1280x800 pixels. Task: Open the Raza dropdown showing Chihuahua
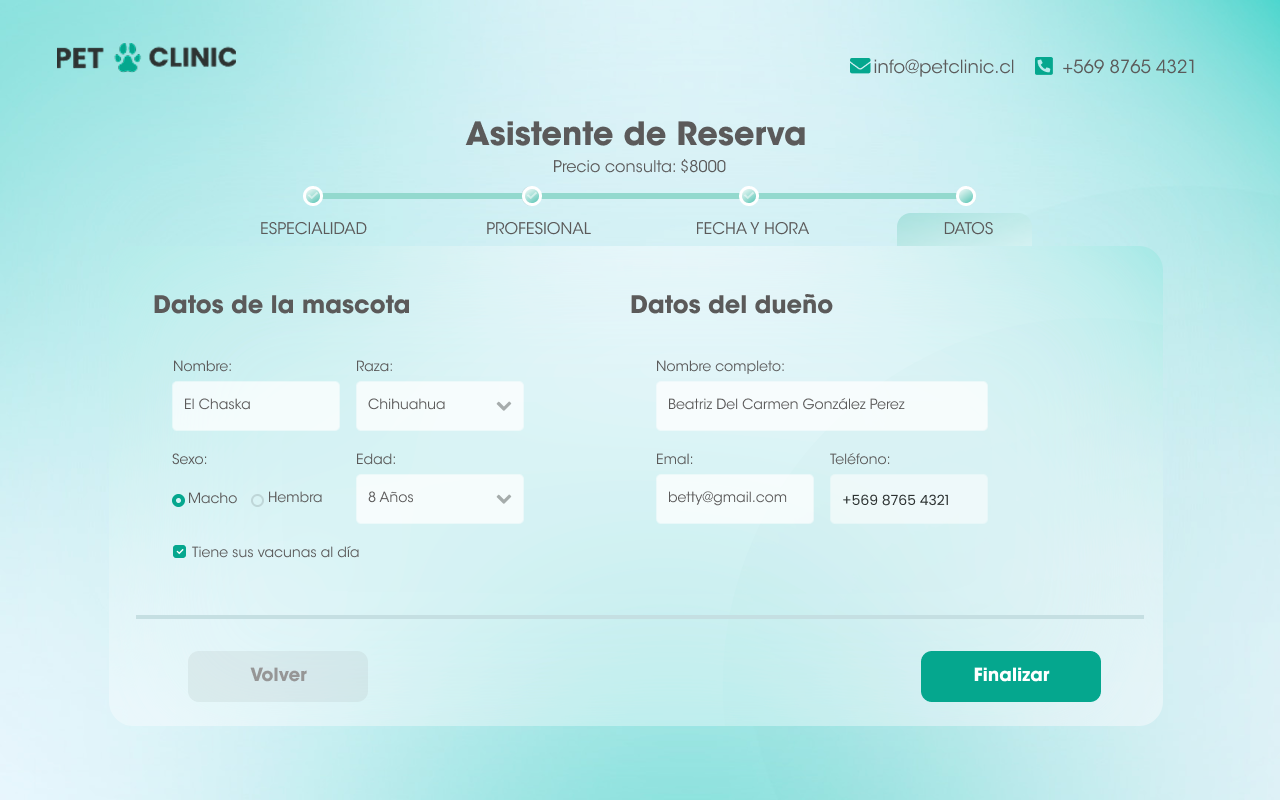[440, 405]
